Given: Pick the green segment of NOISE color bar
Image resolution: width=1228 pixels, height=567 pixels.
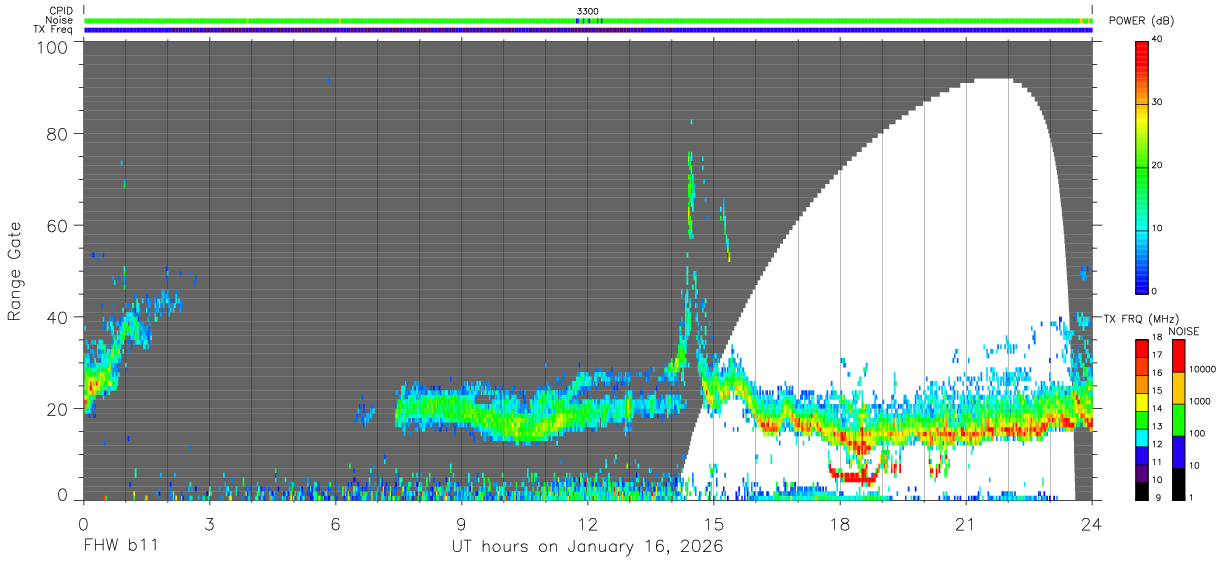Looking at the screenshot, I should 1177,419.
